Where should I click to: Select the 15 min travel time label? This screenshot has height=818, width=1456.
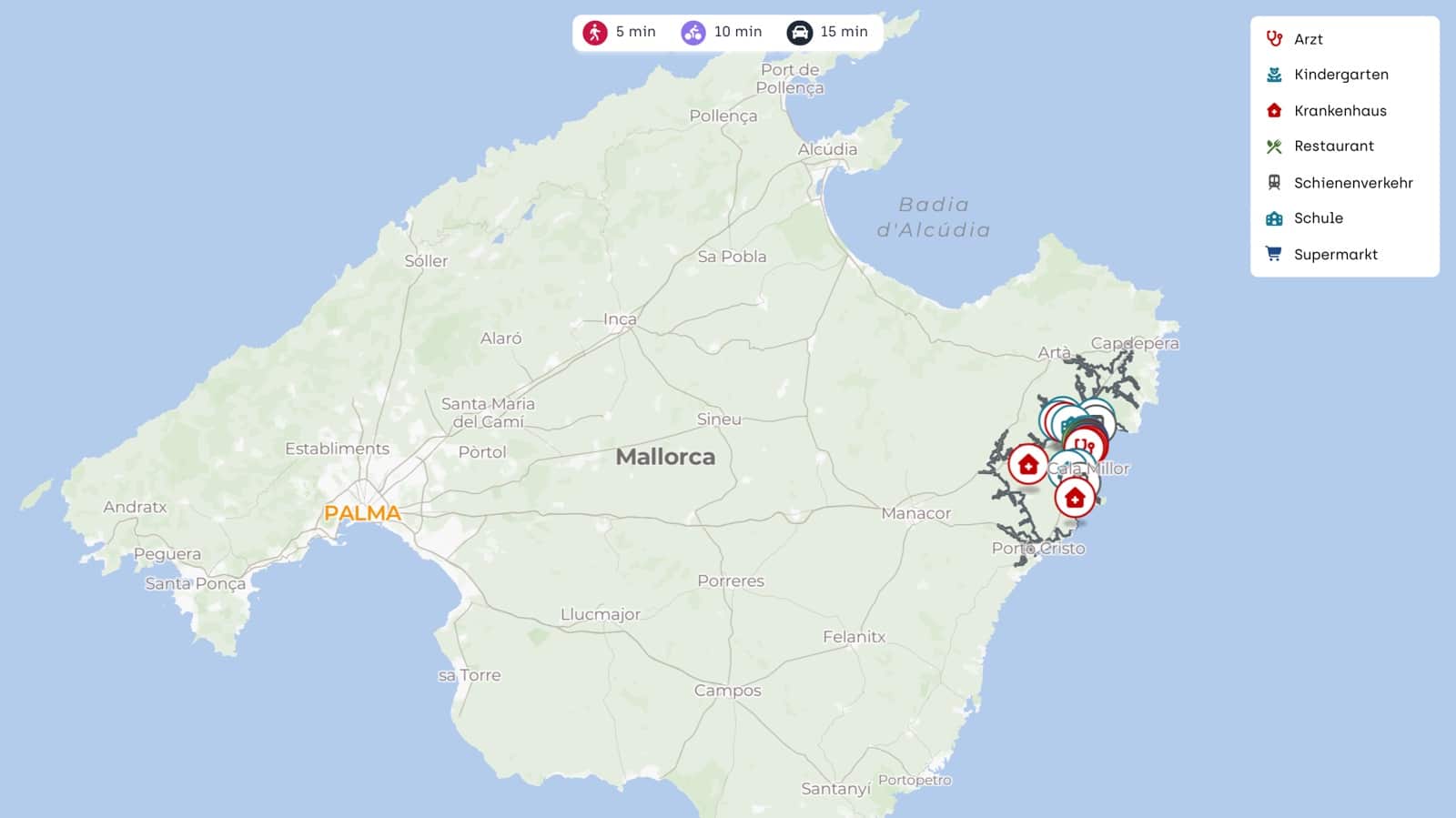pos(844,32)
